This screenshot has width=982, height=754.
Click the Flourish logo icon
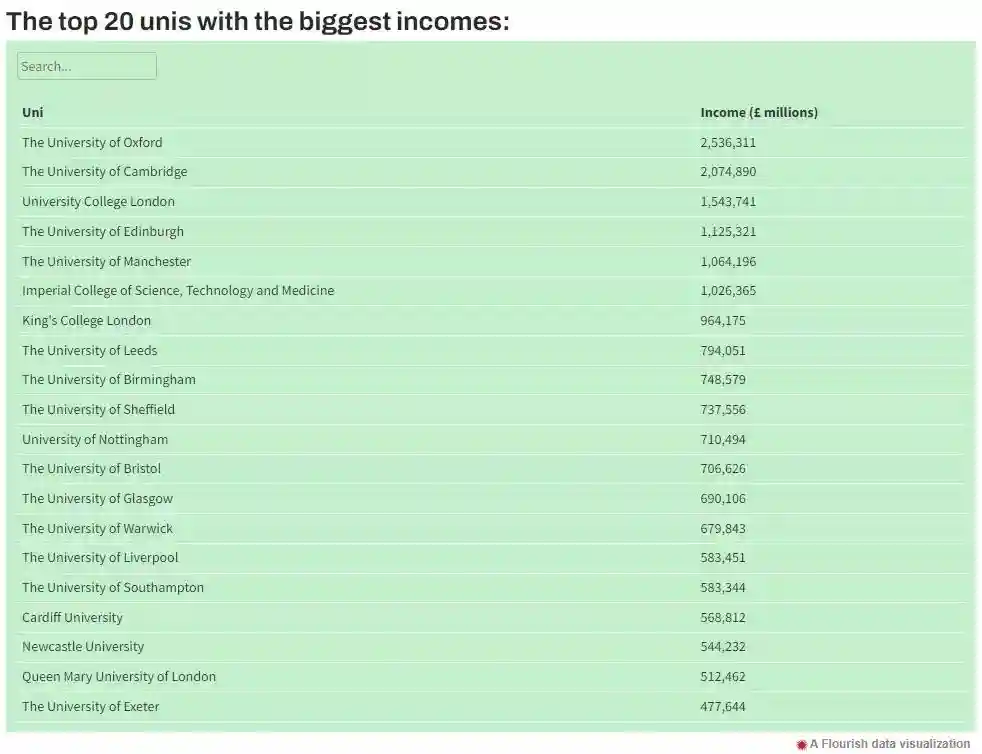coord(801,744)
